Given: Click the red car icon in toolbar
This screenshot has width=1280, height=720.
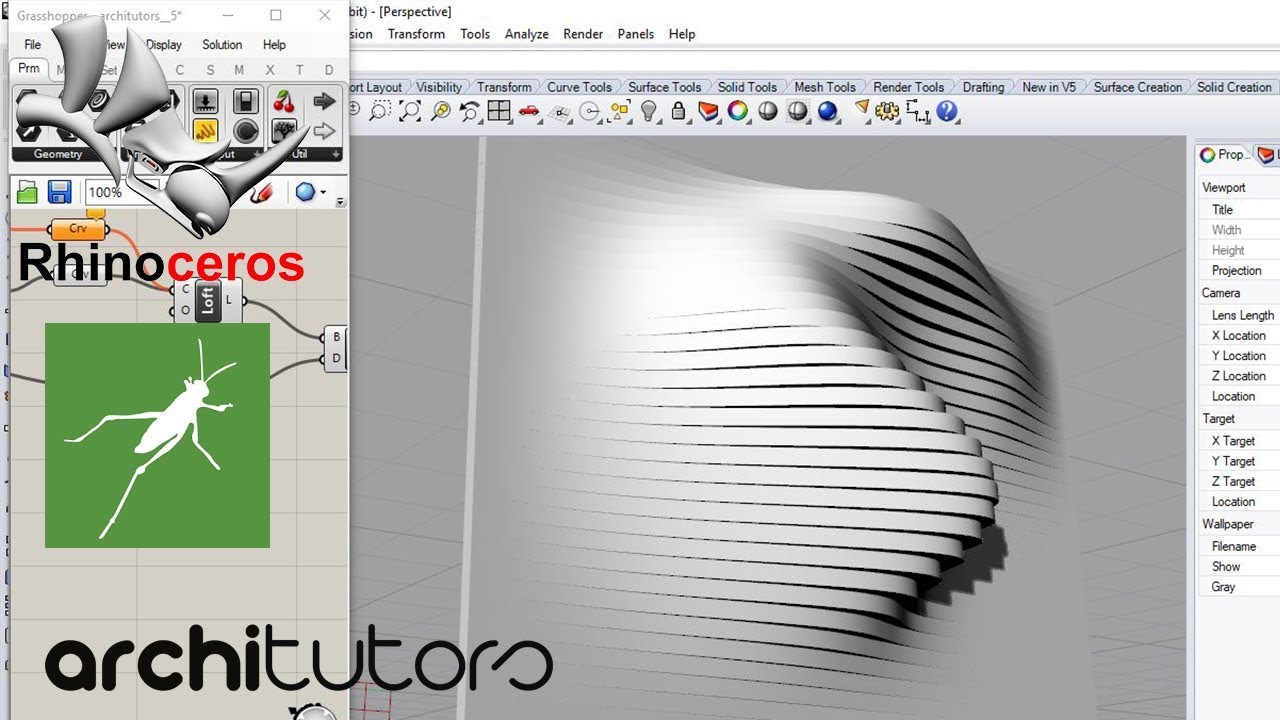Looking at the screenshot, I should 529,111.
